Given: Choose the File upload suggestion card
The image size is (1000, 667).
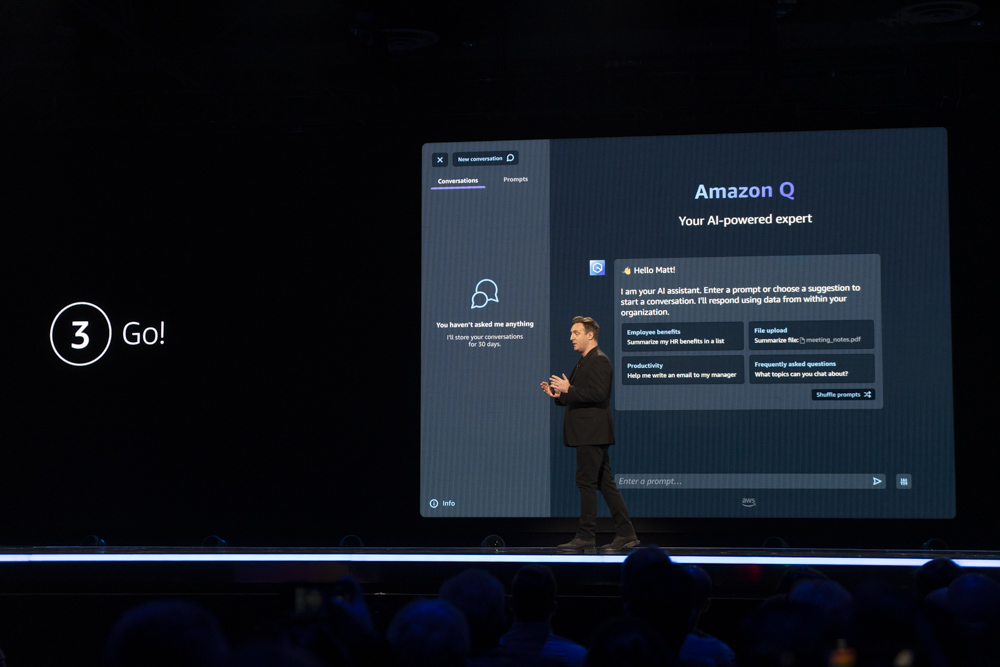Looking at the screenshot, I should 811,335.
